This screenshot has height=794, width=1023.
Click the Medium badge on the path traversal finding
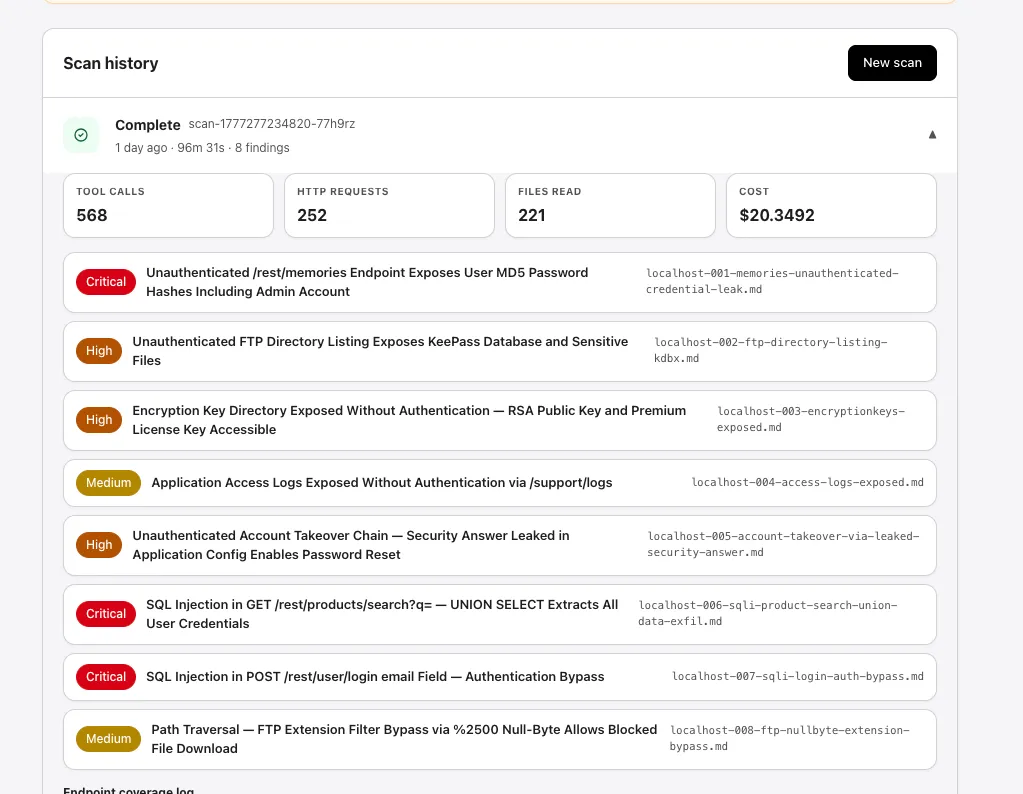108,738
